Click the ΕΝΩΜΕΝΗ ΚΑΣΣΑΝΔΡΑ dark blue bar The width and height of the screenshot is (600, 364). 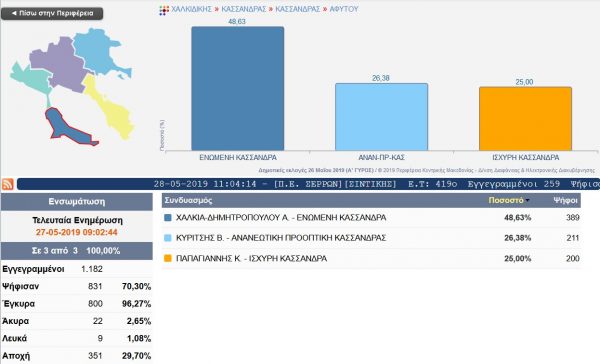pyautogui.click(x=238, y=88)
